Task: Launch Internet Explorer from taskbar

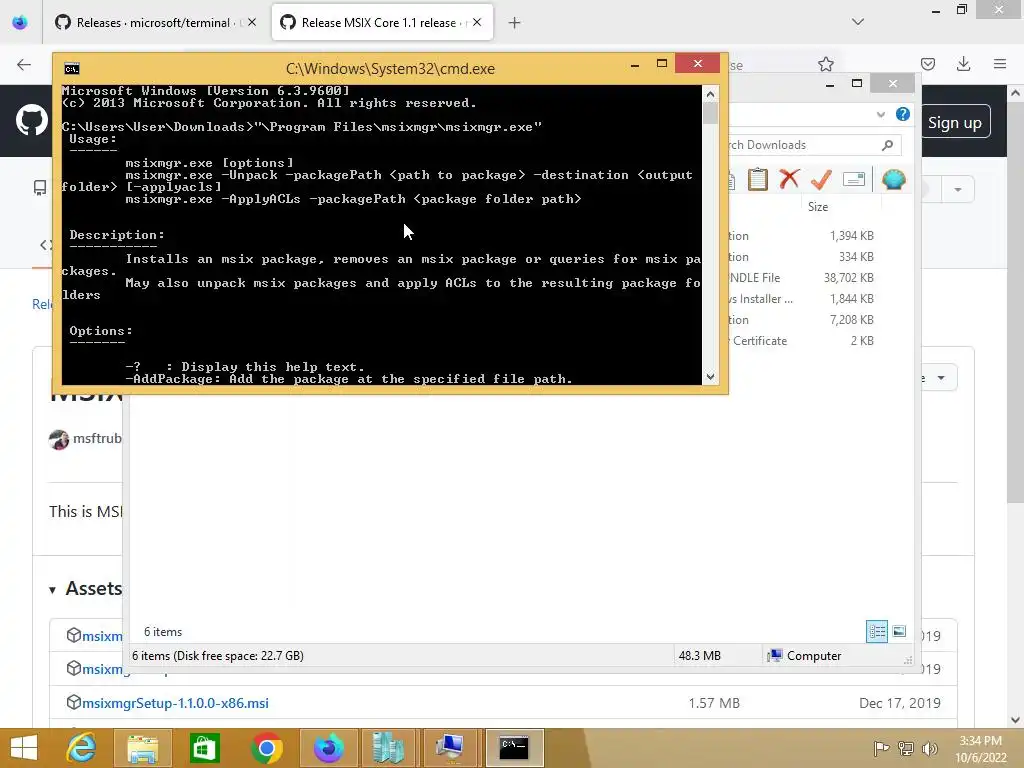Action: [x=82, y=748]
